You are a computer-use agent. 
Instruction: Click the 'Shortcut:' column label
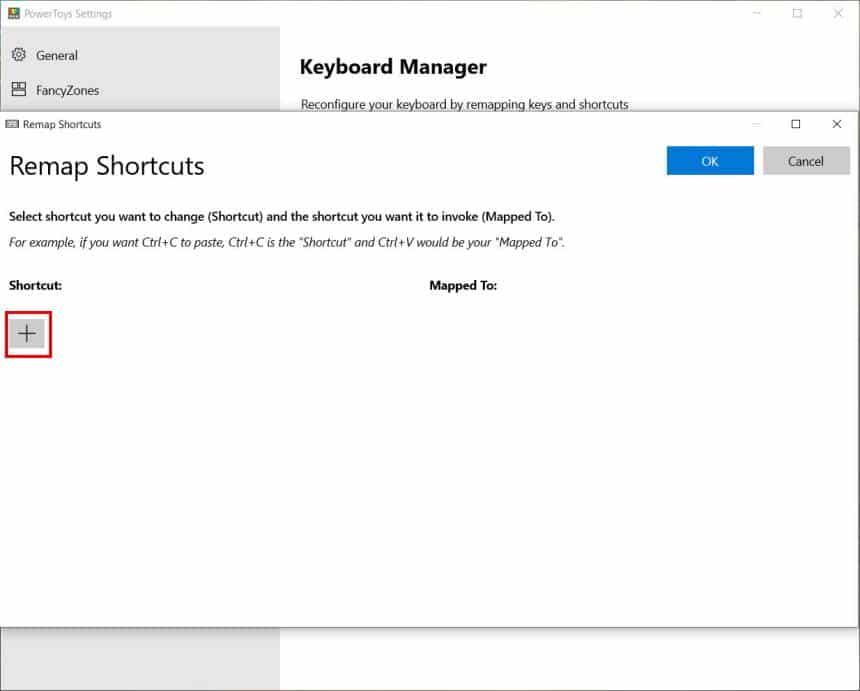35,285
